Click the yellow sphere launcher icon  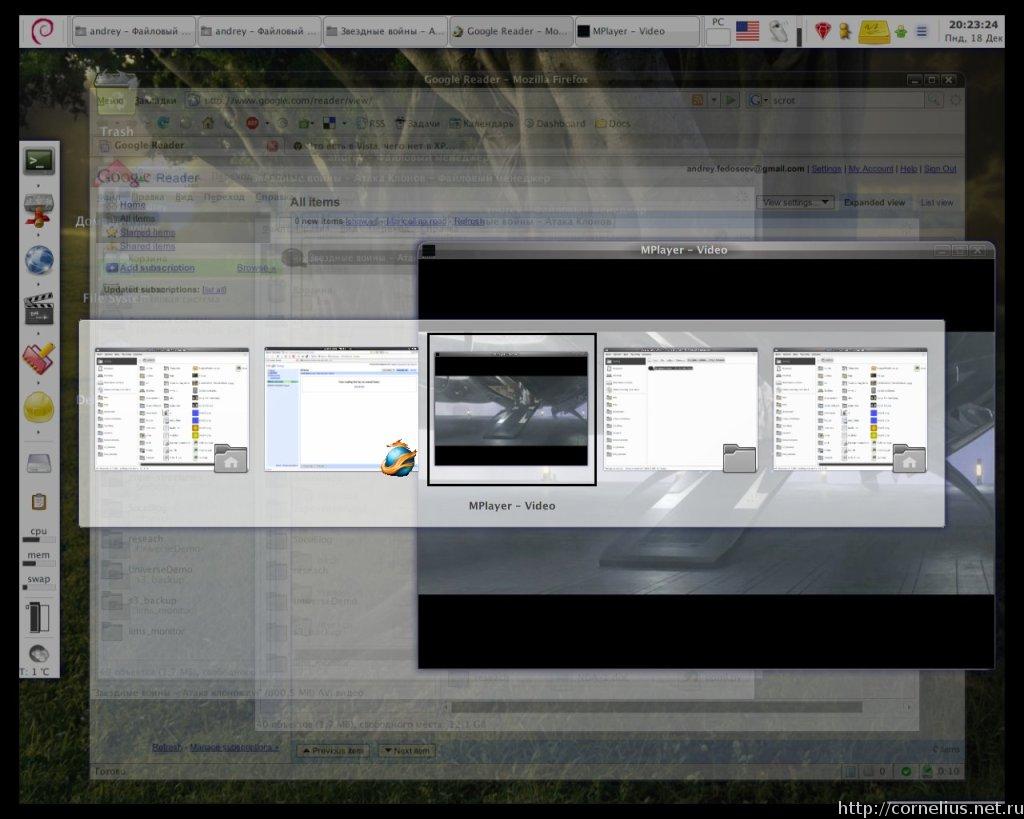(x=39, y=408)
